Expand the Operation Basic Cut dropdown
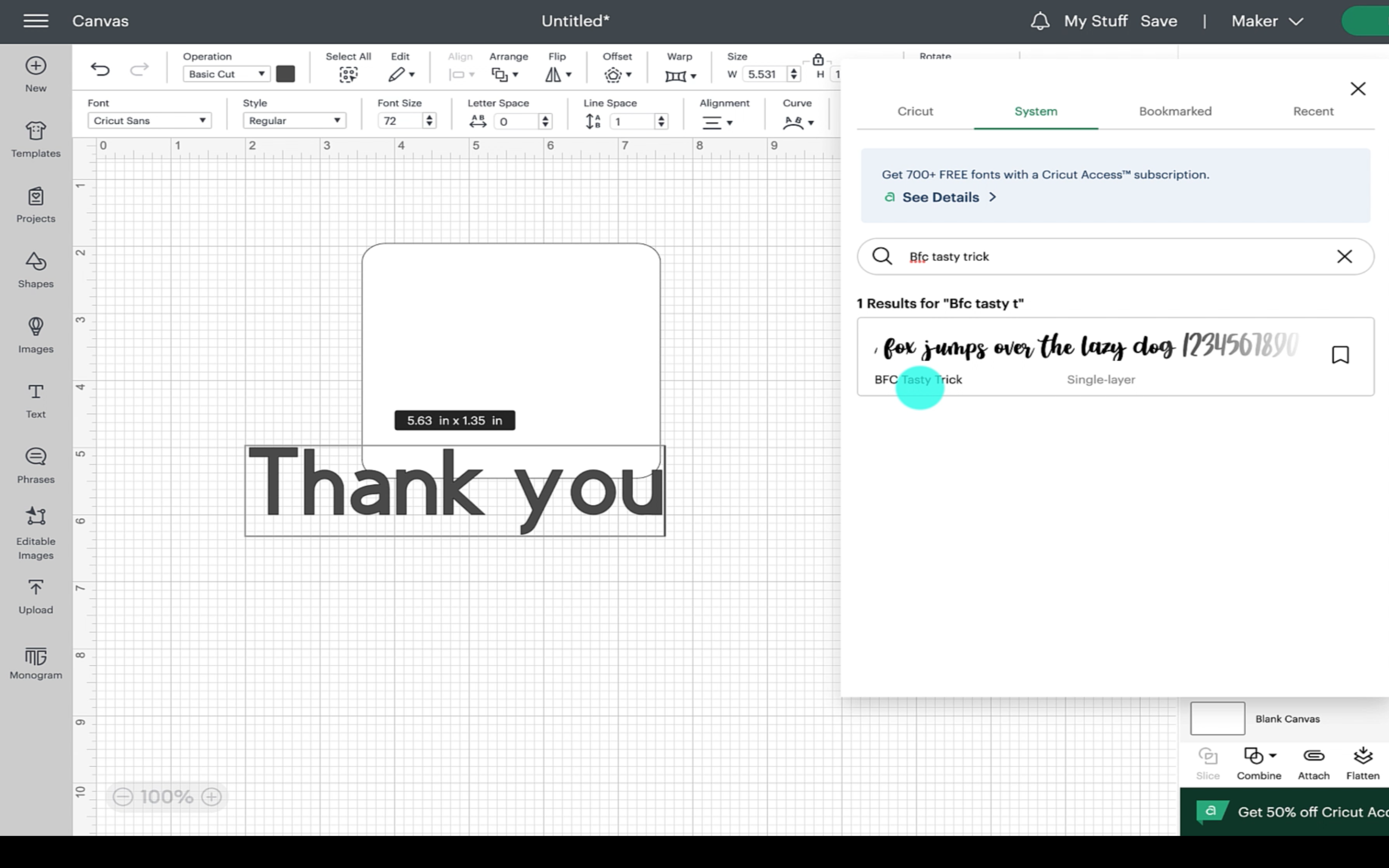The height and width of the screenshot is (868, 1389). pos(226,74)
